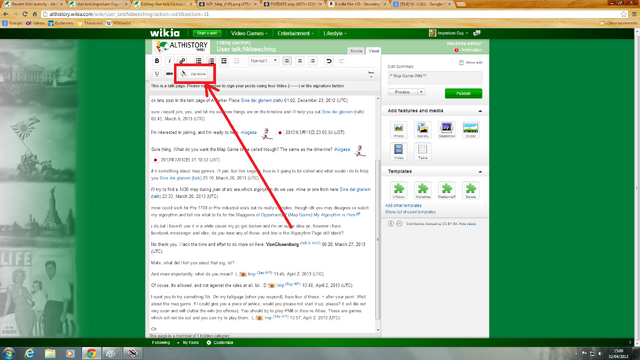Viewport: 640px width, 360px height.
Task: Apply numbered list formatting
Action: 211,61
